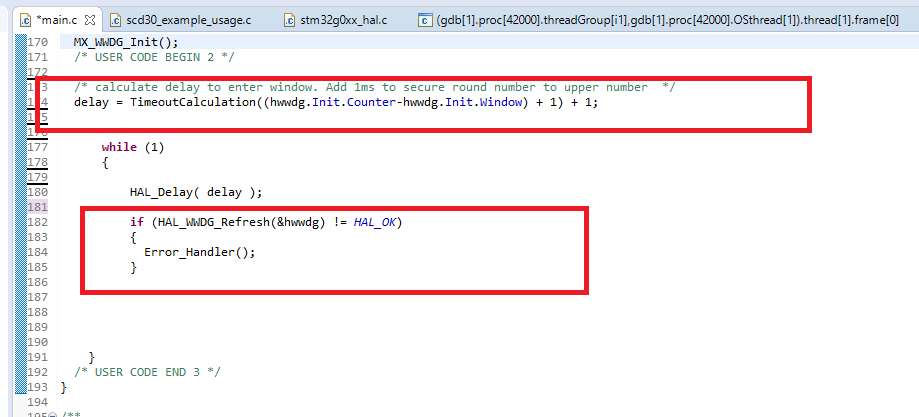Click the gdb frame tab icon
This screenshot has width=919, height=417.
pos(425,21)
